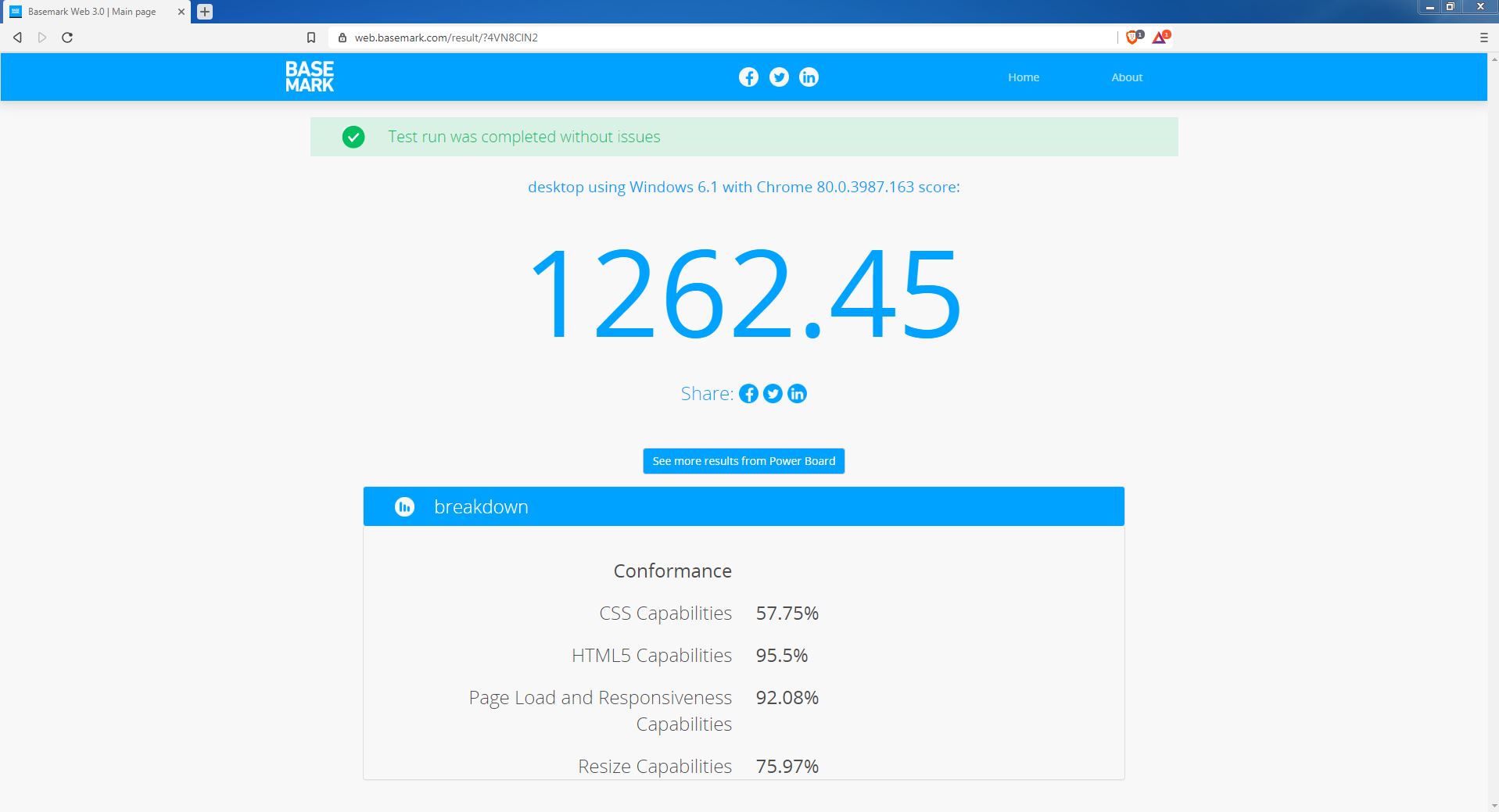This screenshot has height=812, width=1499.
Task: Click See more results from Power Board
Action: pyautogui.click(x=744, y=461)
